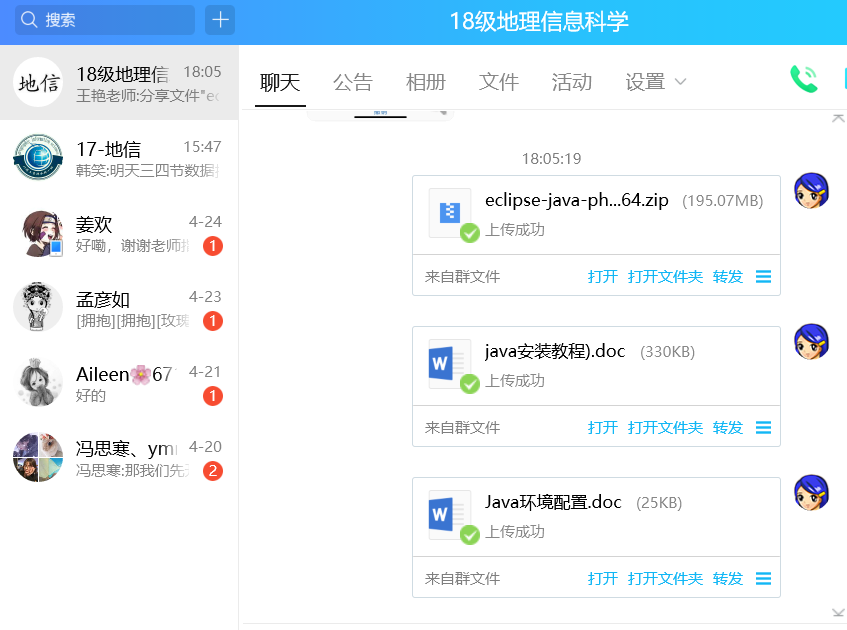Open more options menu for eclipse zip file
Image resolution: width=847 pixels, height=630 pixels.
(x=763, y=277)
